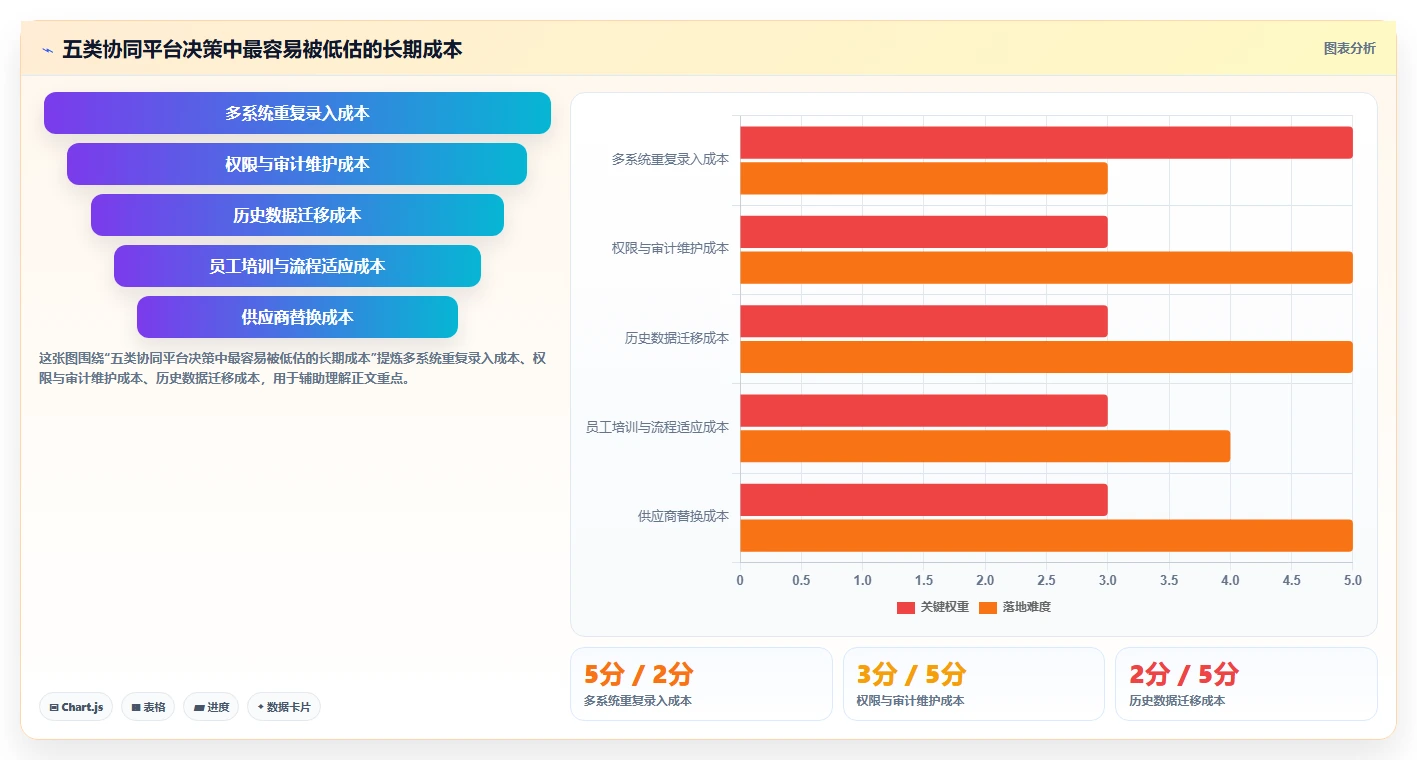Click the x-axis value 2.0
This screenshot has width=1417, height=760.
[x=985, y=580]
